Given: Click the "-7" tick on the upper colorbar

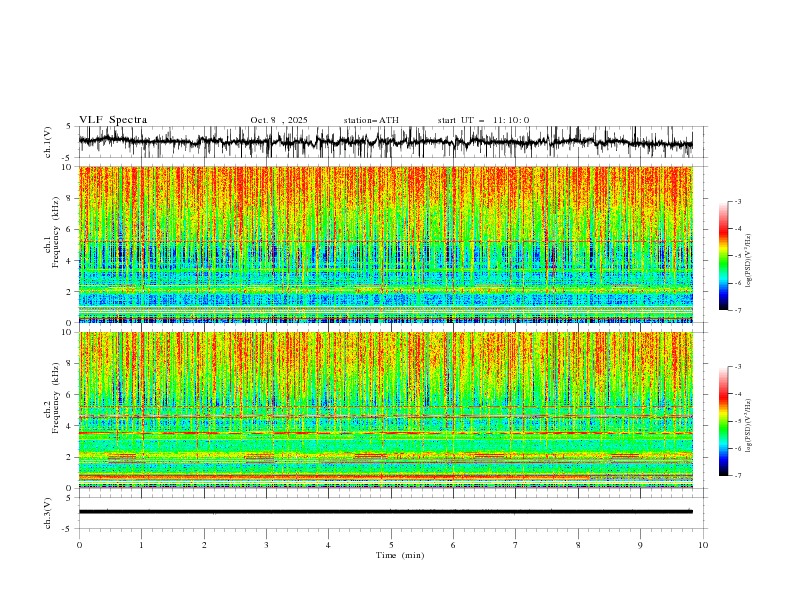Looking at the screenshot, I should (738, 310).
